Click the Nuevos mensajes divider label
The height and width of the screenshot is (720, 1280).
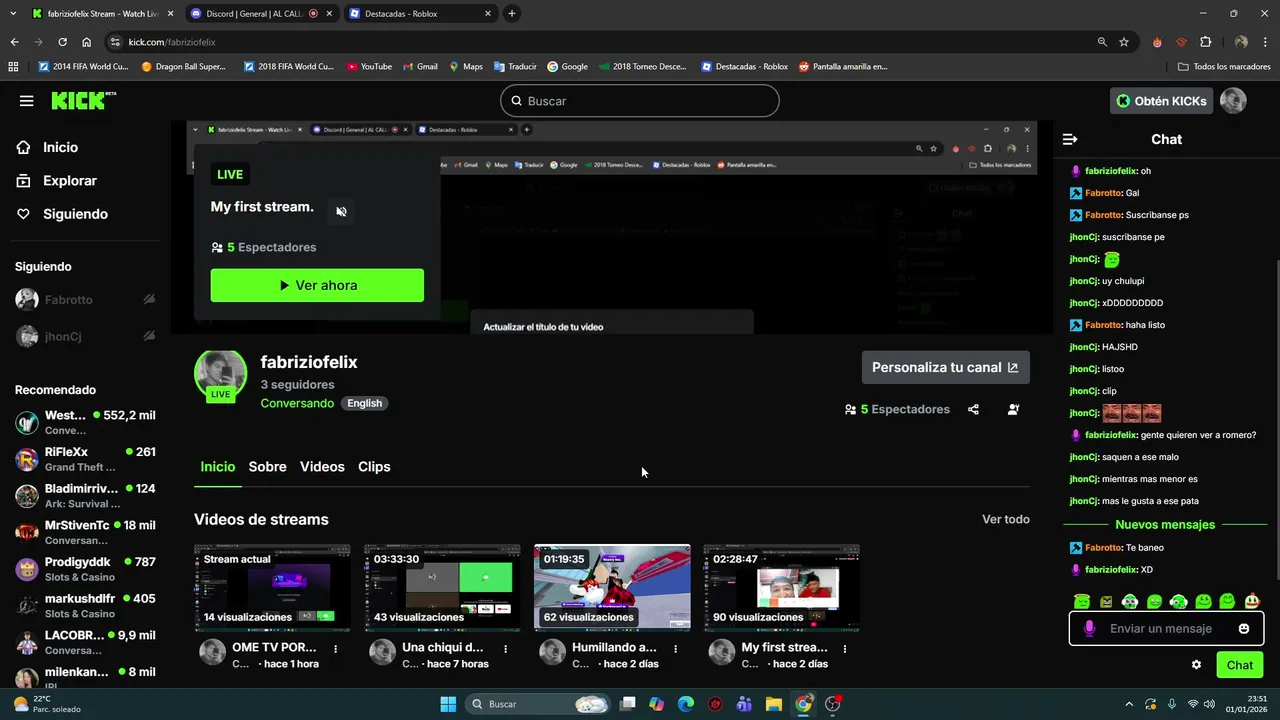pyautogui.click(x=1165, y=525)
